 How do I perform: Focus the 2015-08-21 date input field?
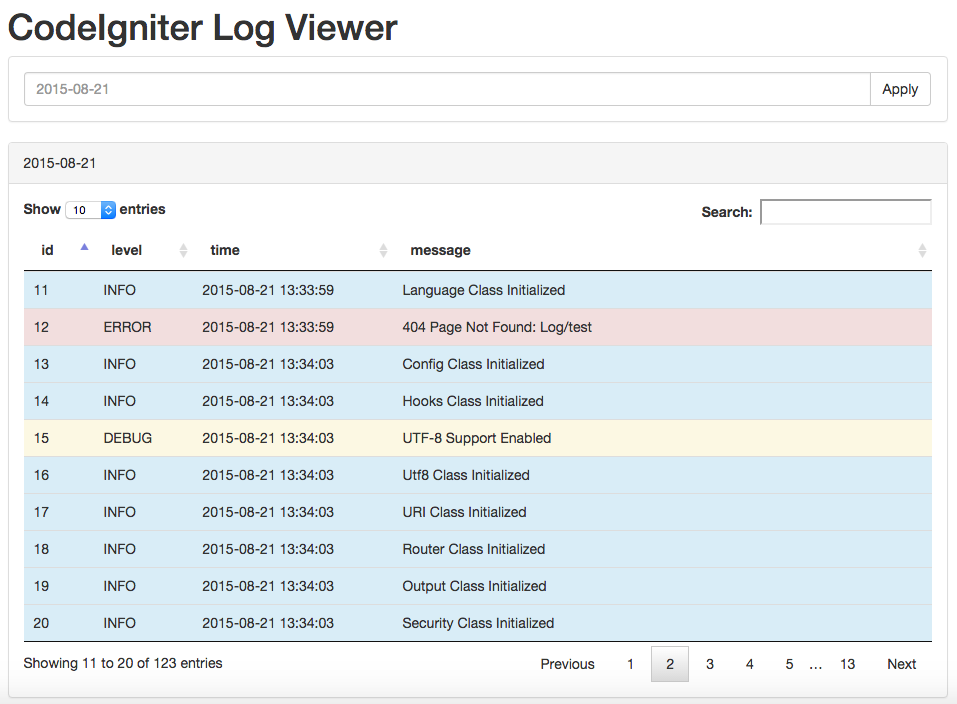[447, 89]
